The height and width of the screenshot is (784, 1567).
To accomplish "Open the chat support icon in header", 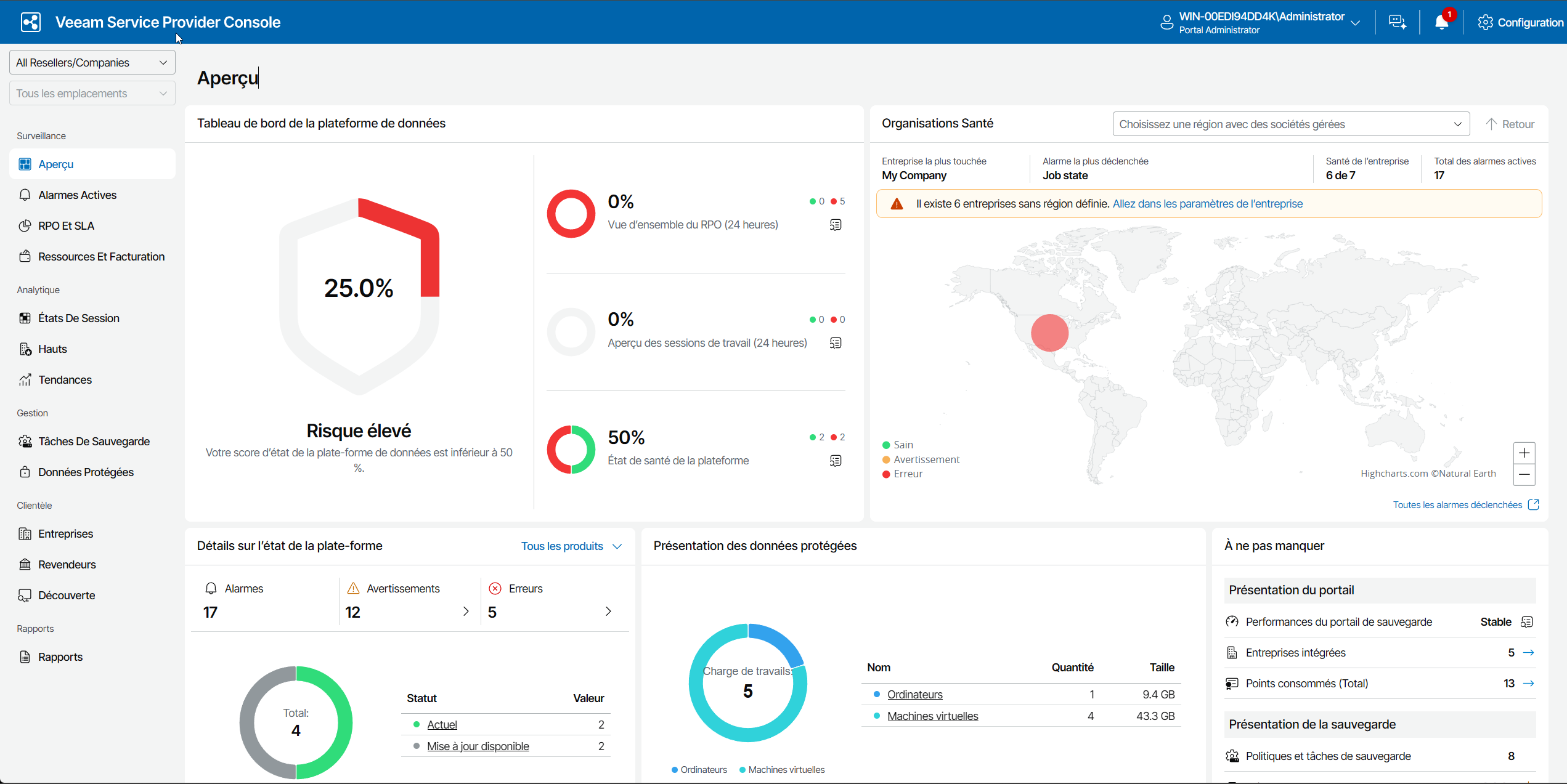I will (1397, 23).
